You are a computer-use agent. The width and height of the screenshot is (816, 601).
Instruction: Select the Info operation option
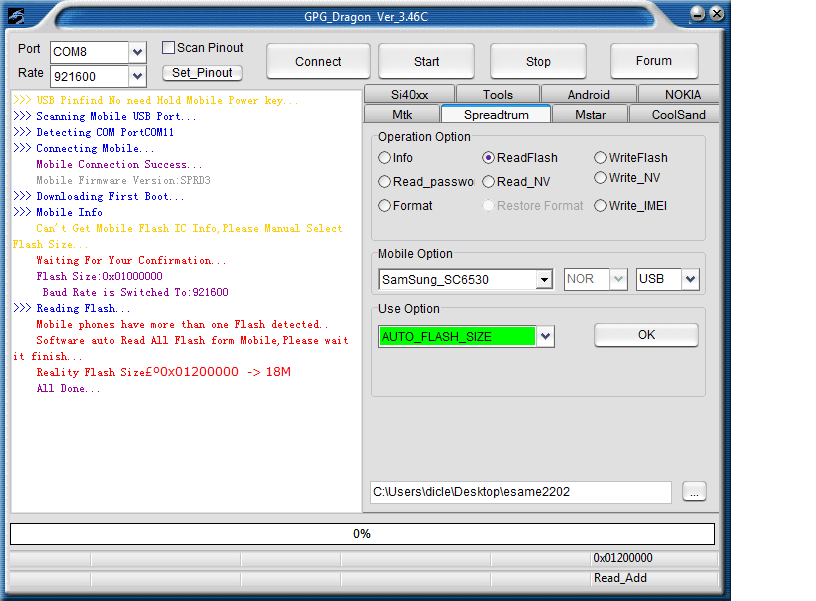click(385, 157)
